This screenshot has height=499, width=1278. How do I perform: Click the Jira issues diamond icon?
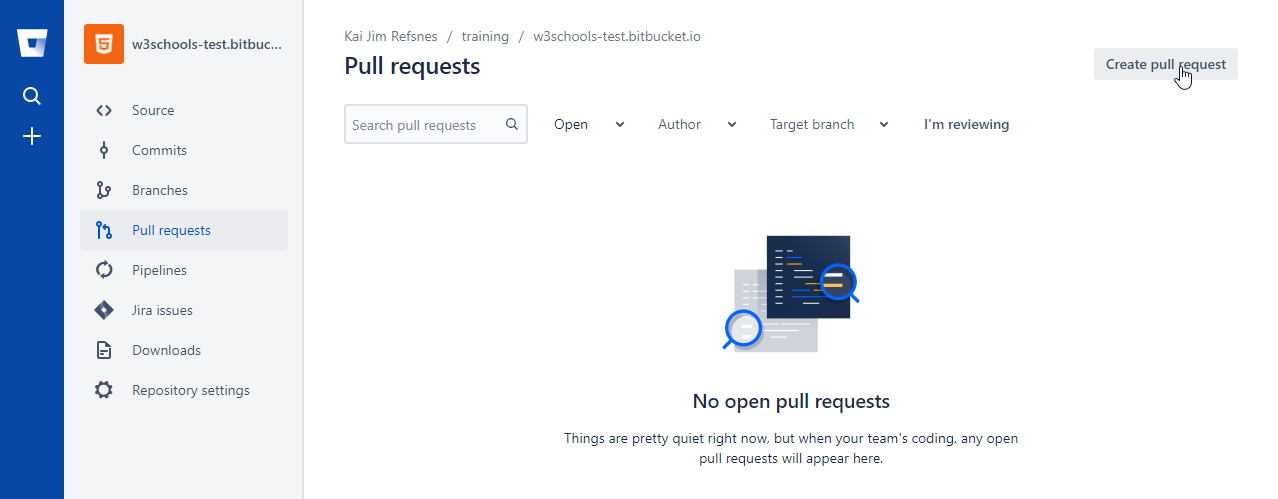click(x=104, y=310)
